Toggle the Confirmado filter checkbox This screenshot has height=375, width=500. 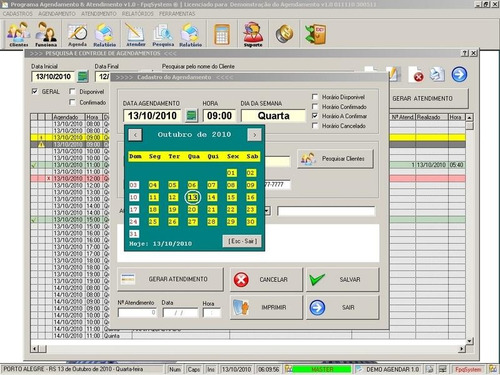point(72,102)
